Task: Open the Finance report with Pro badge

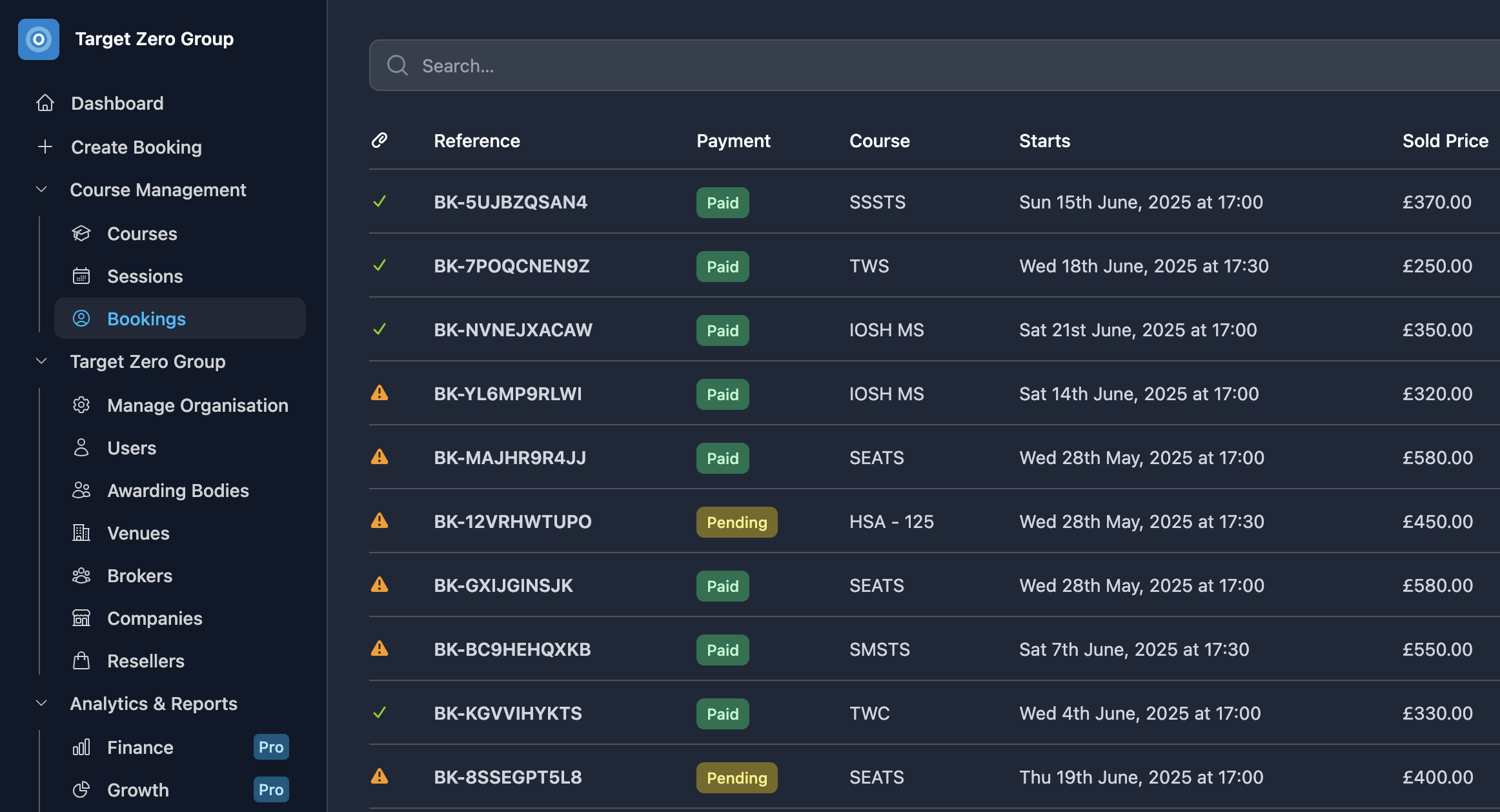Action: pos(139,747)
